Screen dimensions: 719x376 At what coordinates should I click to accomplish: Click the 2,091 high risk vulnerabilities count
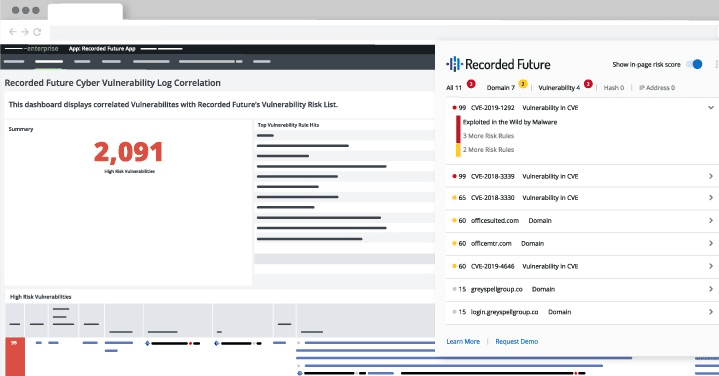(x=128, y=152)
